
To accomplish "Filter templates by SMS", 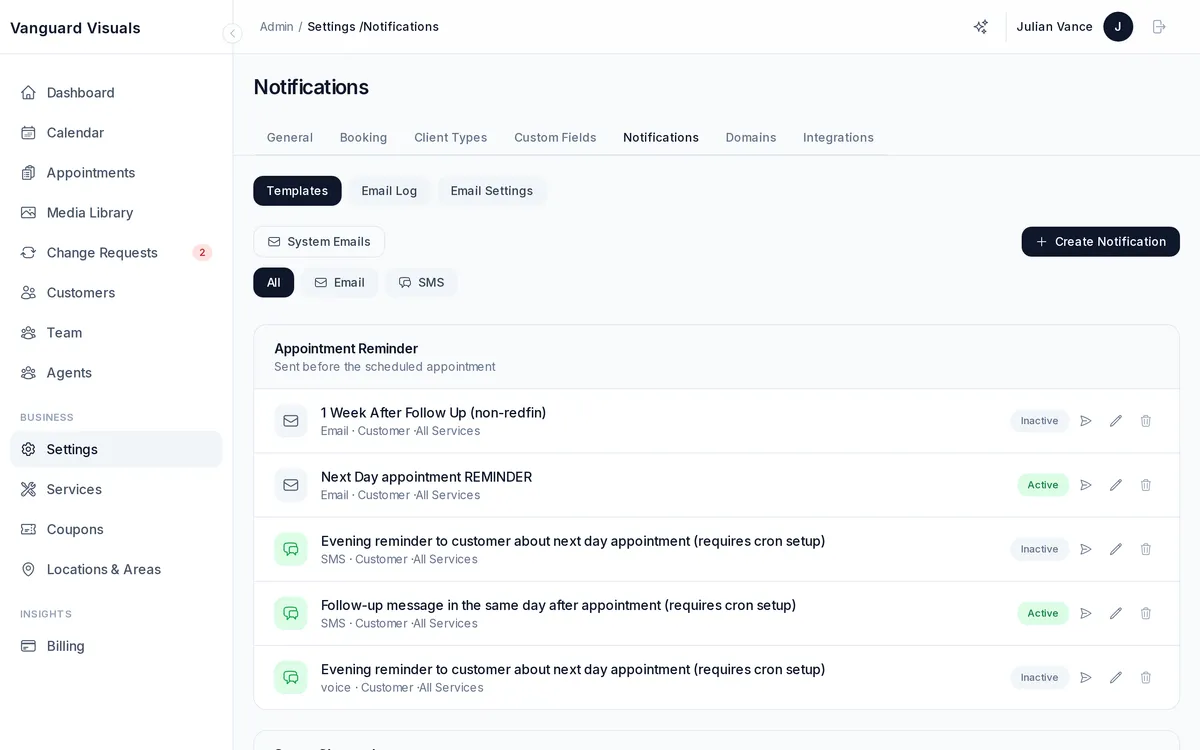I will click(x=421, y=283).
